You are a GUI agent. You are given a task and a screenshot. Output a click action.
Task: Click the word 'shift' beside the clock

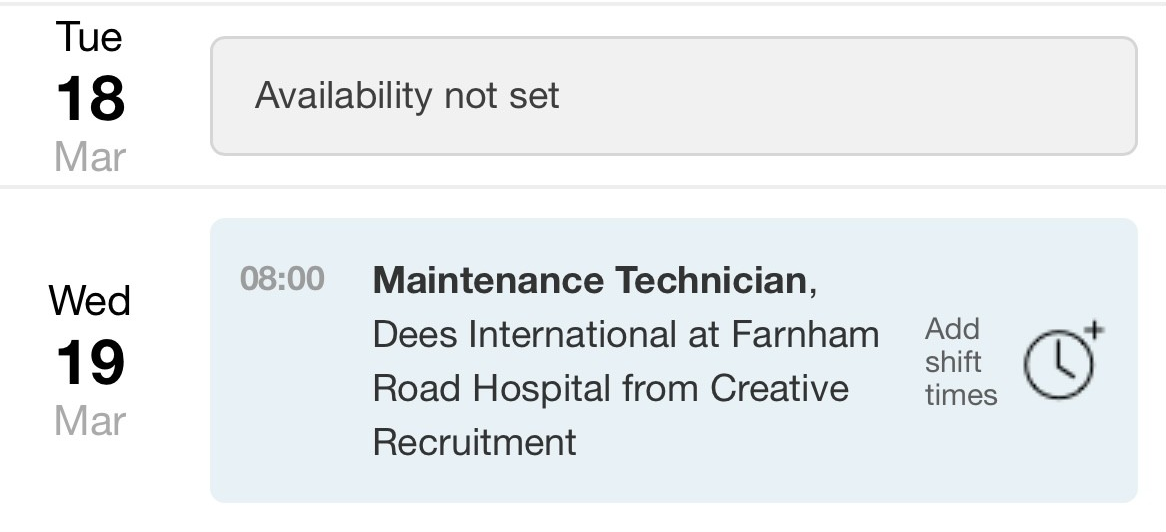(952, 362)
